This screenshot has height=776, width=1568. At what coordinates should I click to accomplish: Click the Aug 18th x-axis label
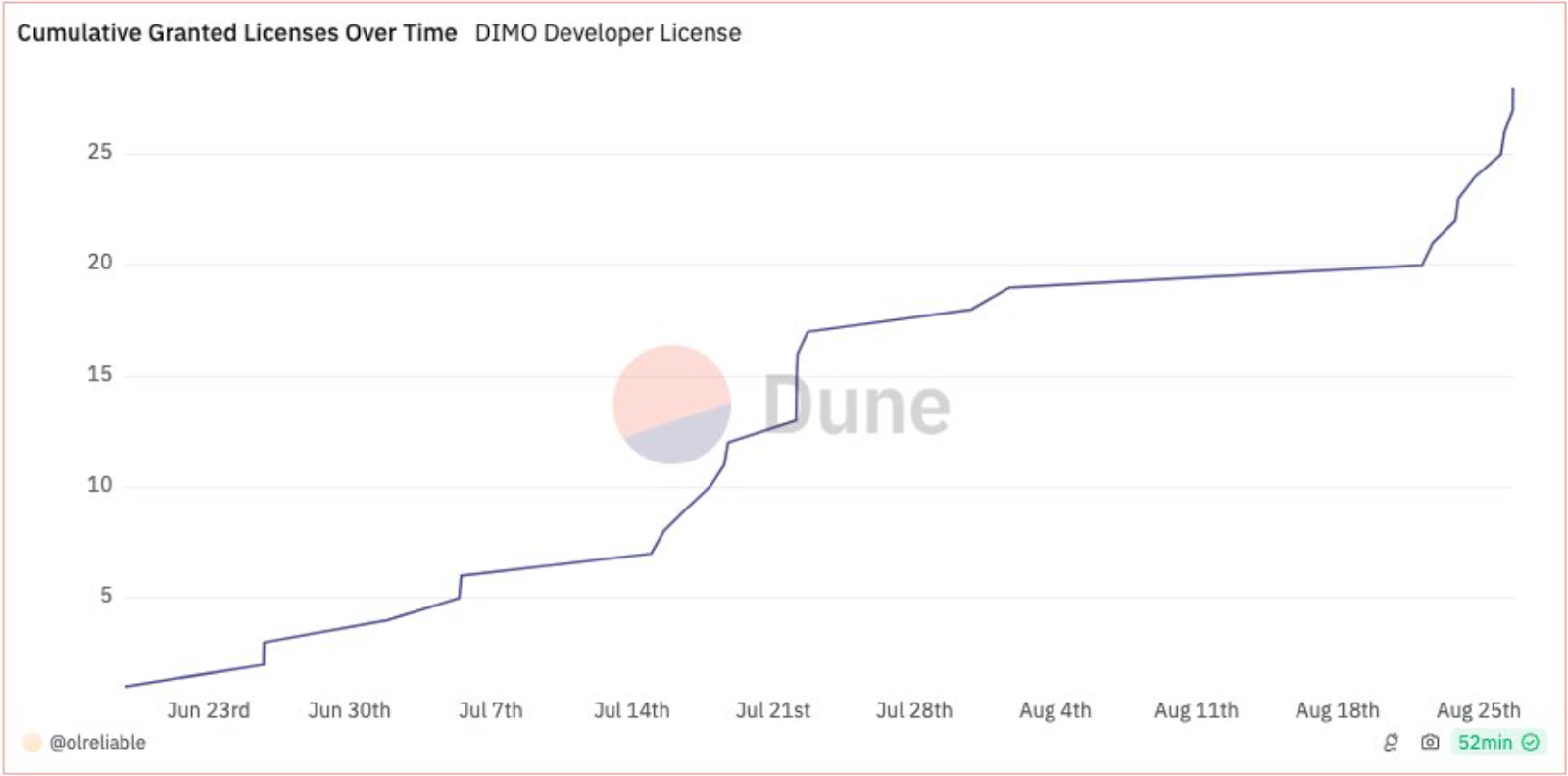click(1338, 710)
